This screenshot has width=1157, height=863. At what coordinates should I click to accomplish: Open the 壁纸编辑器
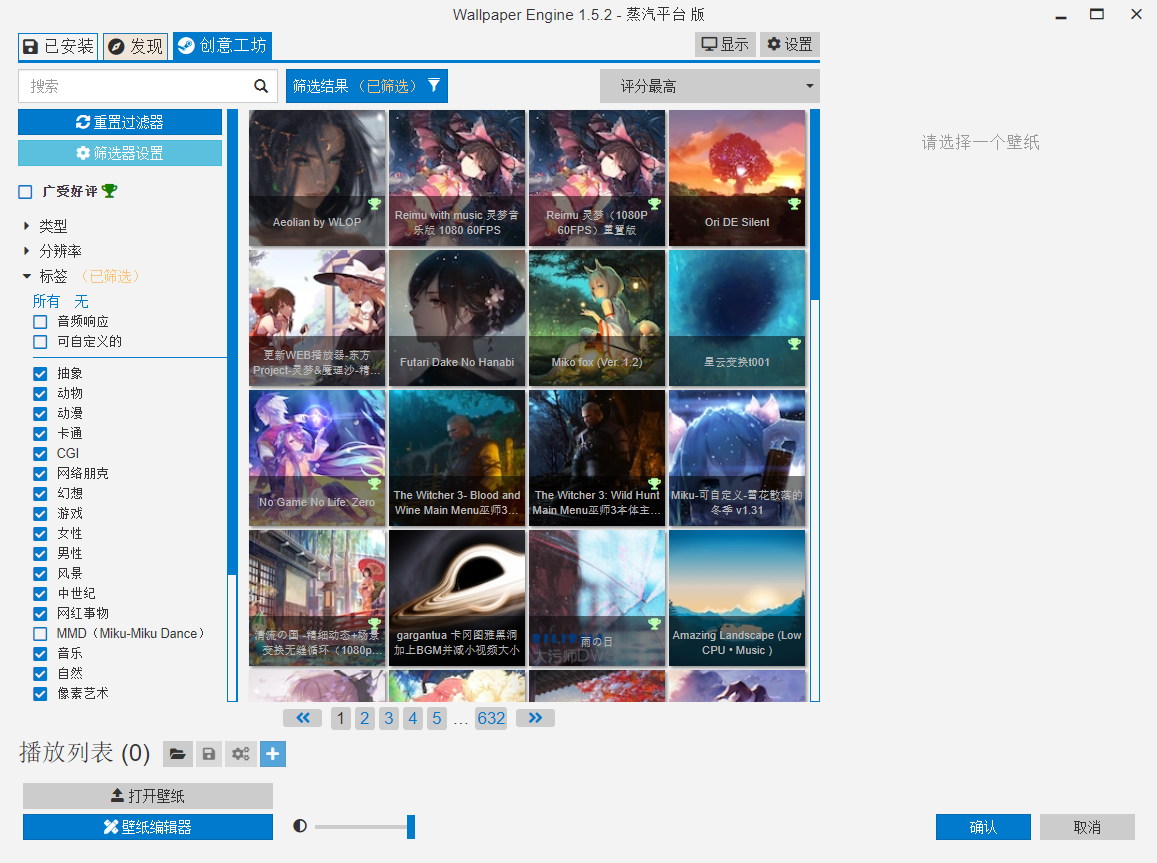coord(146,826)
